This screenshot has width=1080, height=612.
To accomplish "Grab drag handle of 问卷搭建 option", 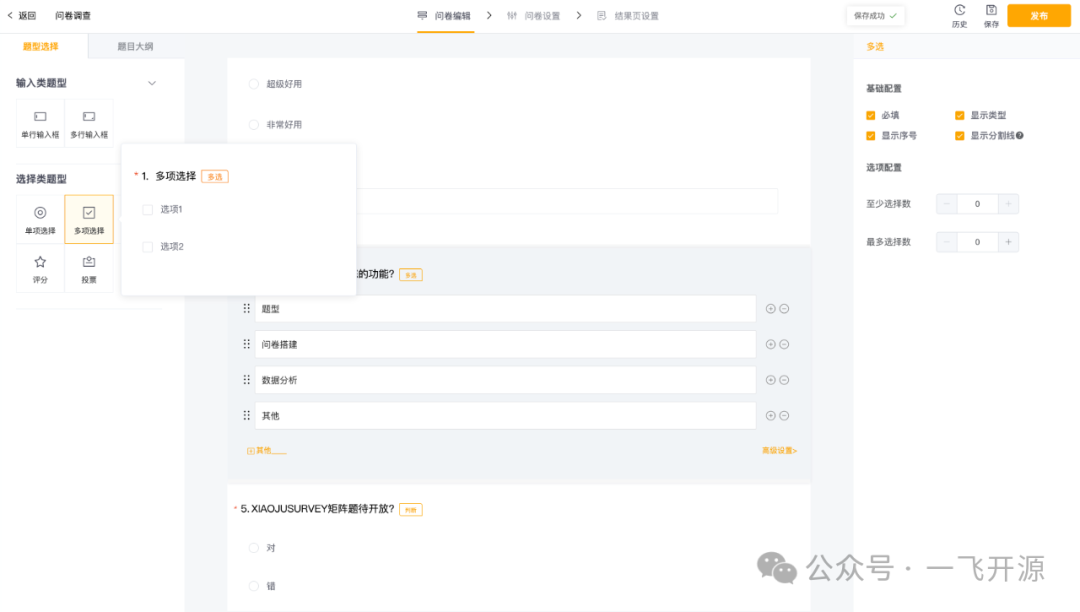I will [x=247, y=344].
